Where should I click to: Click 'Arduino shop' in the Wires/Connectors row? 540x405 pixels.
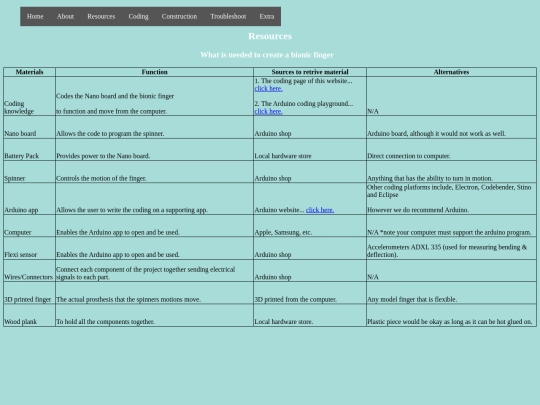click(x=273, y=277)
